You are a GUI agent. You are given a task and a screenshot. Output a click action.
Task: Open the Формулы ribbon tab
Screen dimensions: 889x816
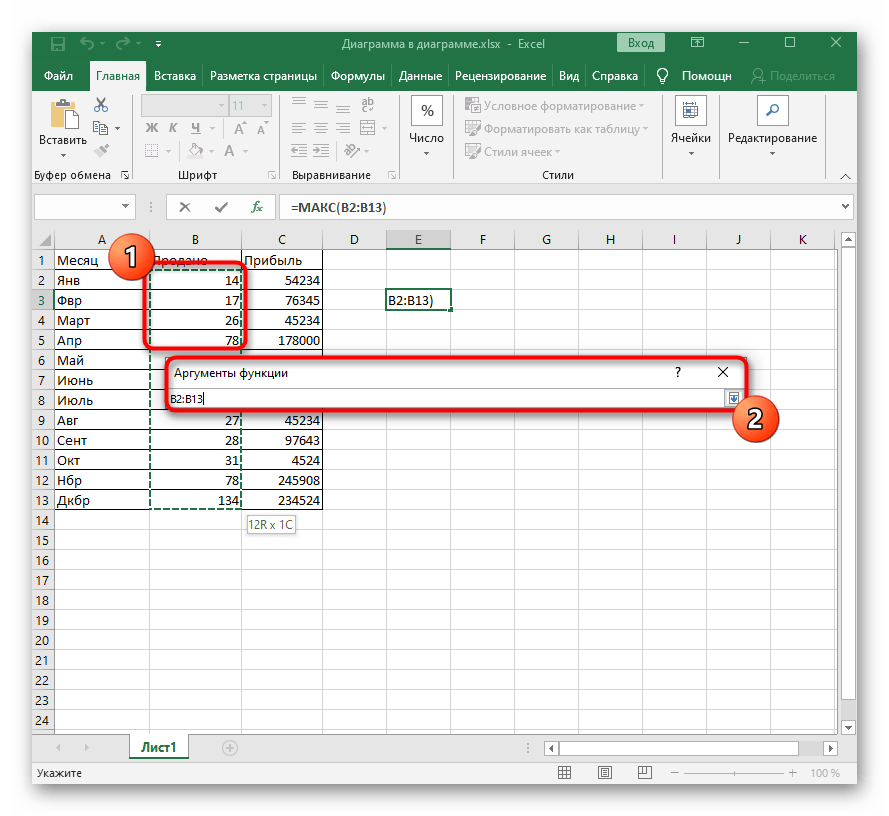(x=357, y=76)
